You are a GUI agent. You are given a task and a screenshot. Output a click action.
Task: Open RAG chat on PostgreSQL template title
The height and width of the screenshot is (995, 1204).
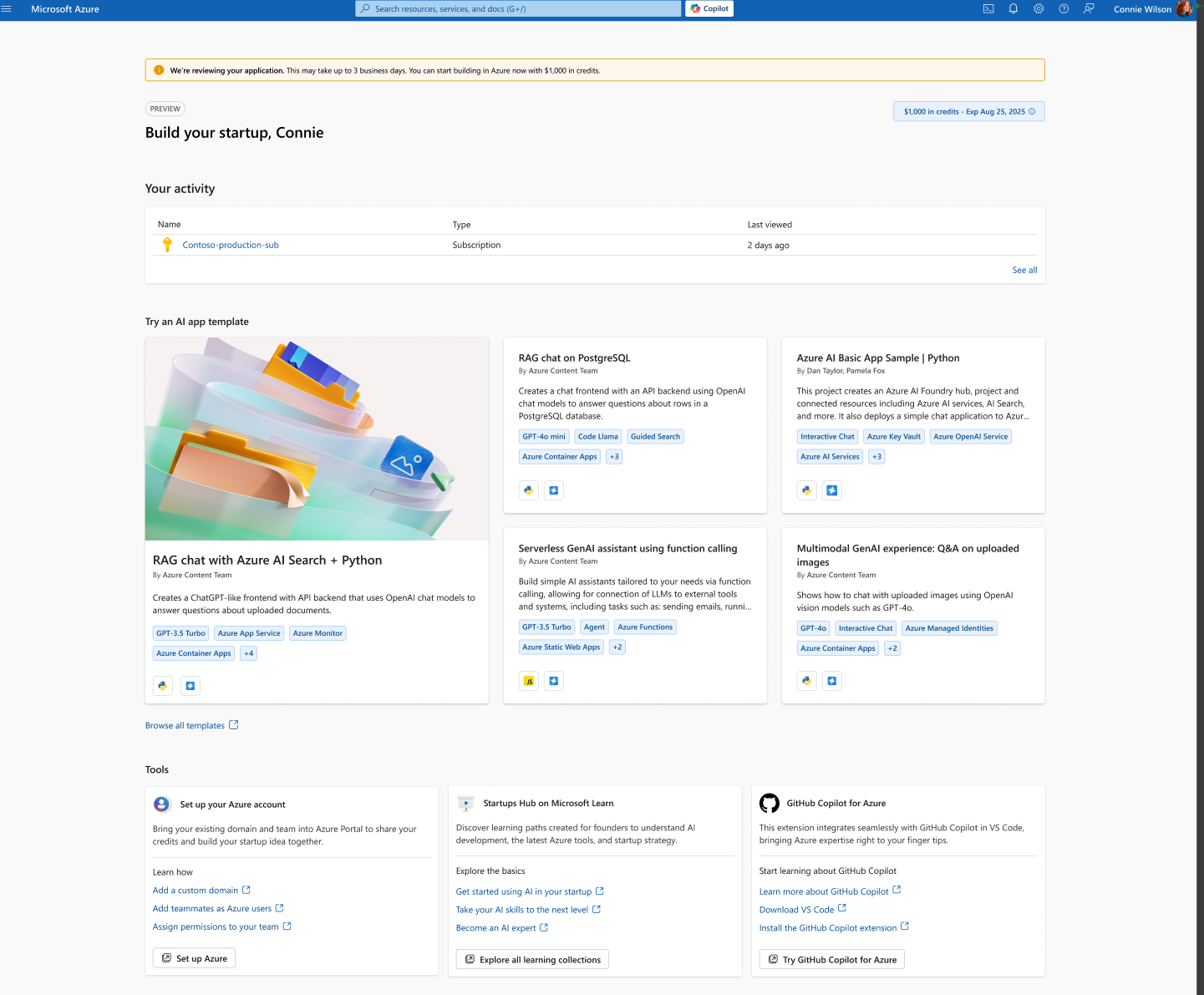click(x=575, y=358)
